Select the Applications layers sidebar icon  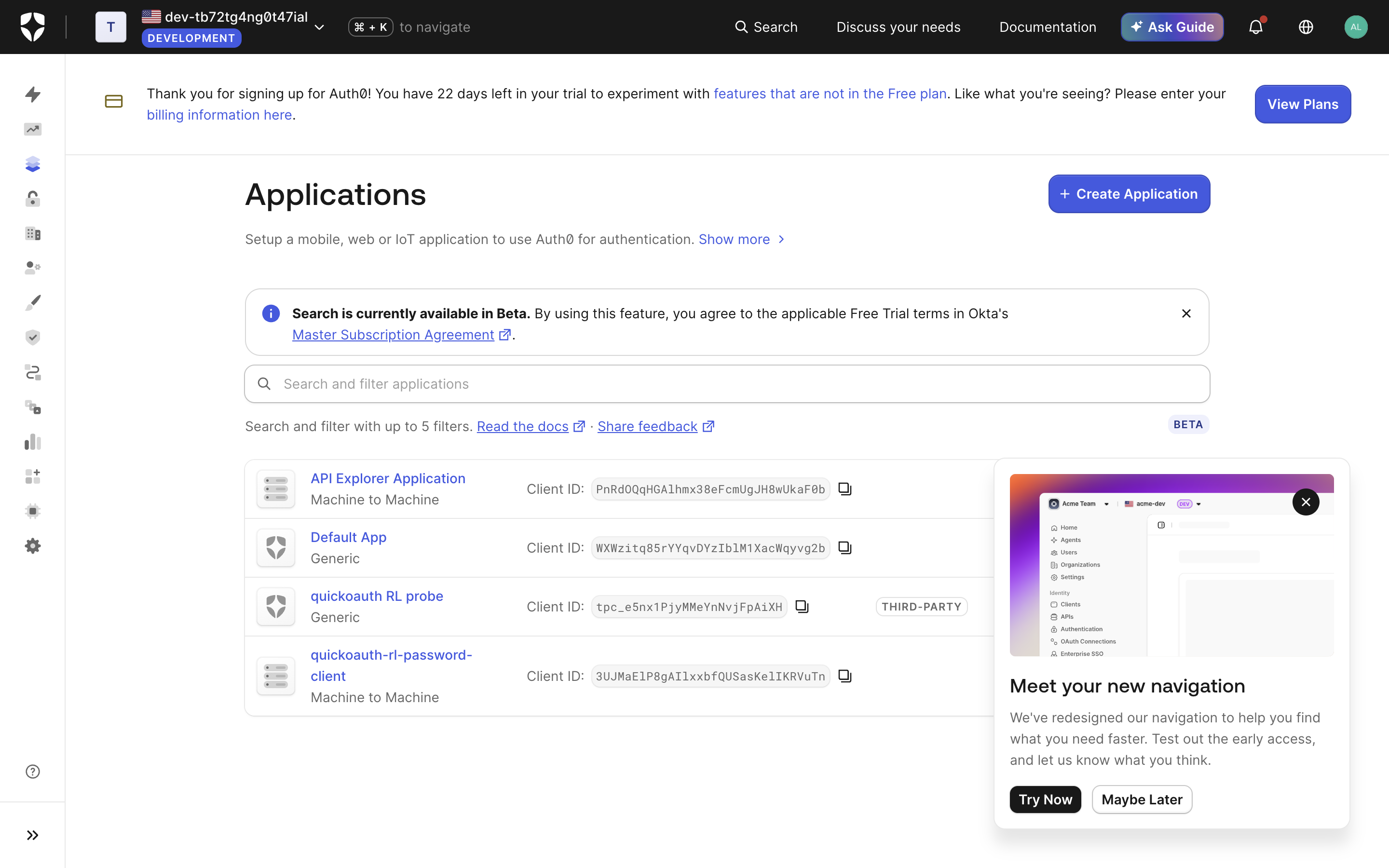(33, 164)
